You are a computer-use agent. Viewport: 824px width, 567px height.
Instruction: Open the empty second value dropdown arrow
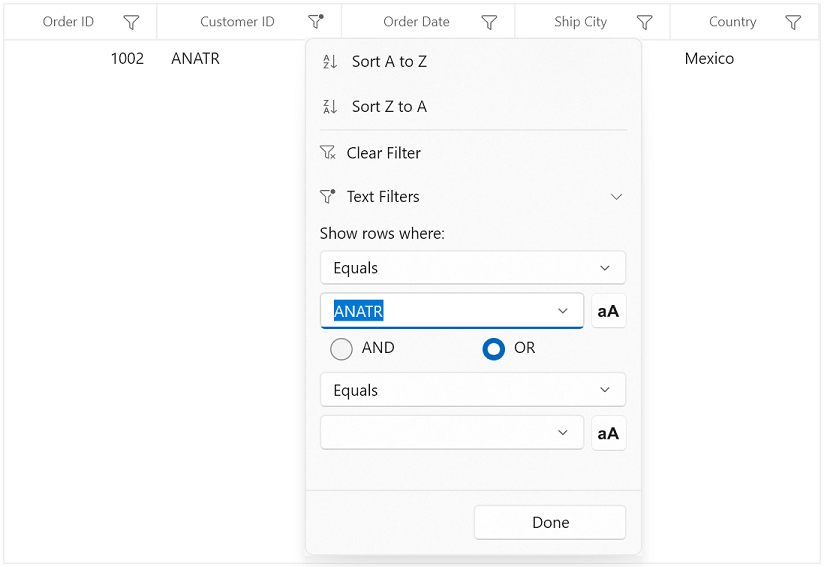(563, 433)
